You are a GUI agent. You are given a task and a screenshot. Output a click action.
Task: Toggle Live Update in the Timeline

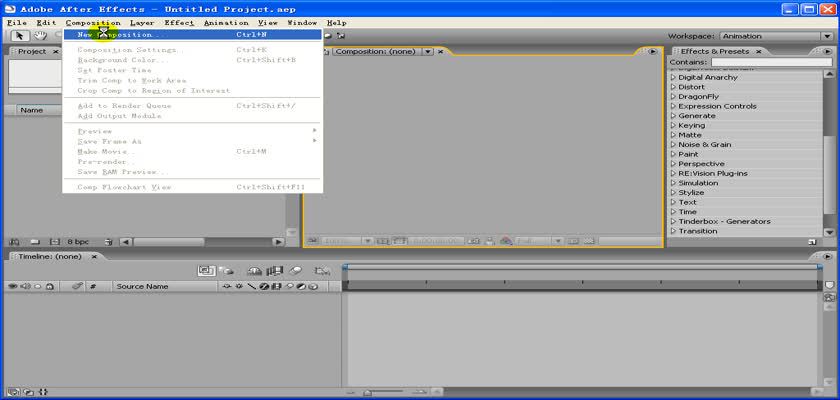coord(207,270)
